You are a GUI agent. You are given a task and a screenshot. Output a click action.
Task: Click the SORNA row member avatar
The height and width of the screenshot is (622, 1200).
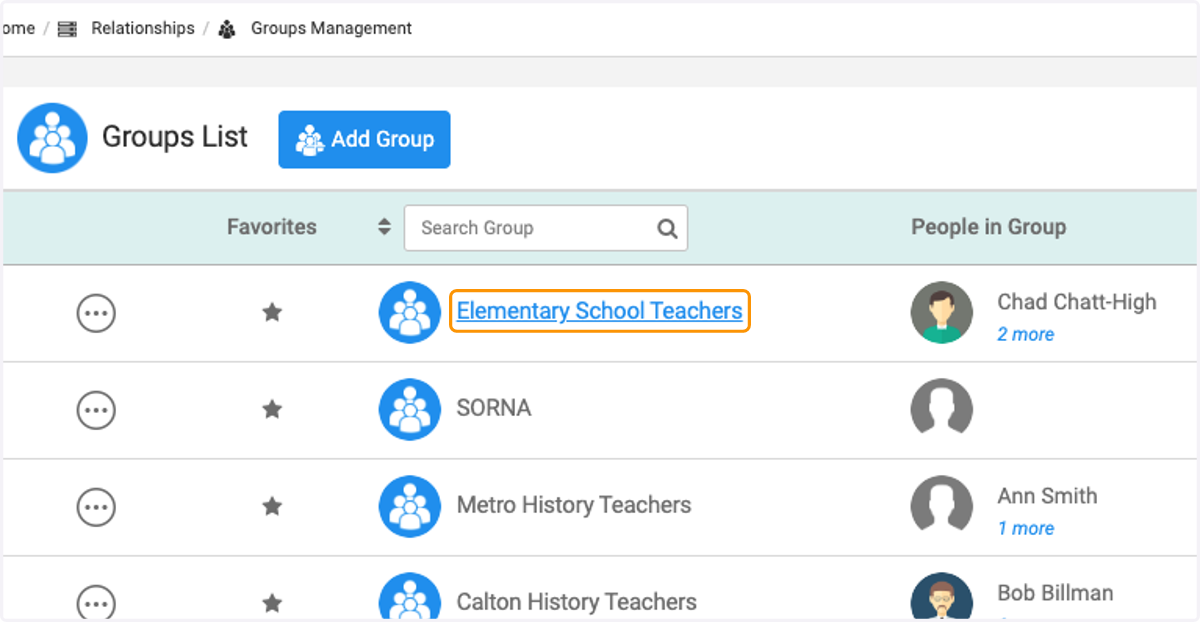pyautogui.click(x=942, y=409)
